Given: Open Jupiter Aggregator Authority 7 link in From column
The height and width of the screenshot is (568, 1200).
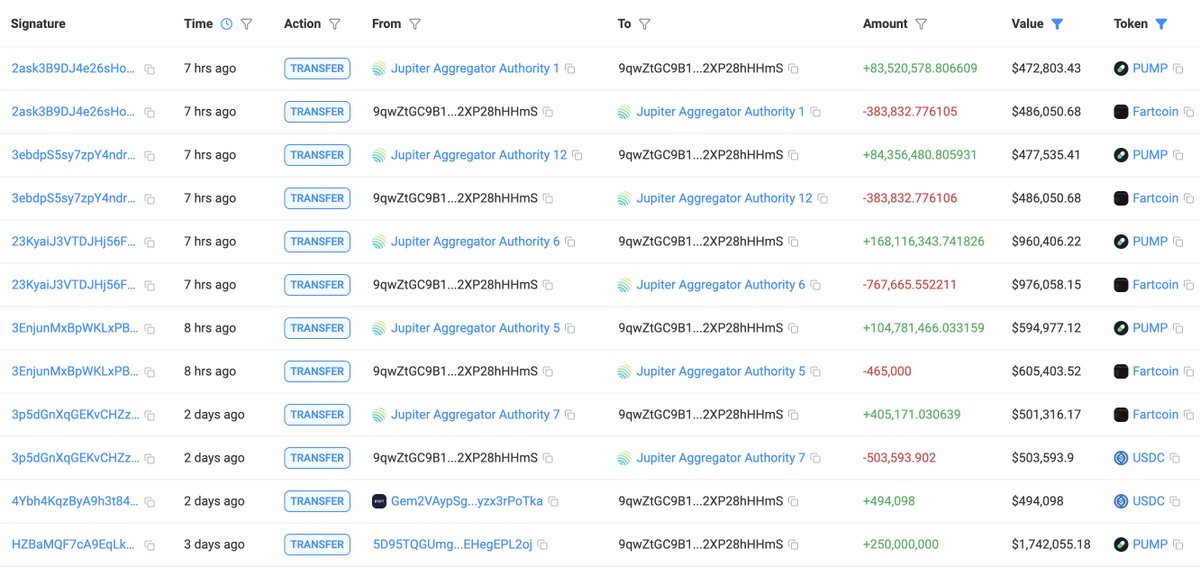Looking at the screenshot, I should click(475, 414).
